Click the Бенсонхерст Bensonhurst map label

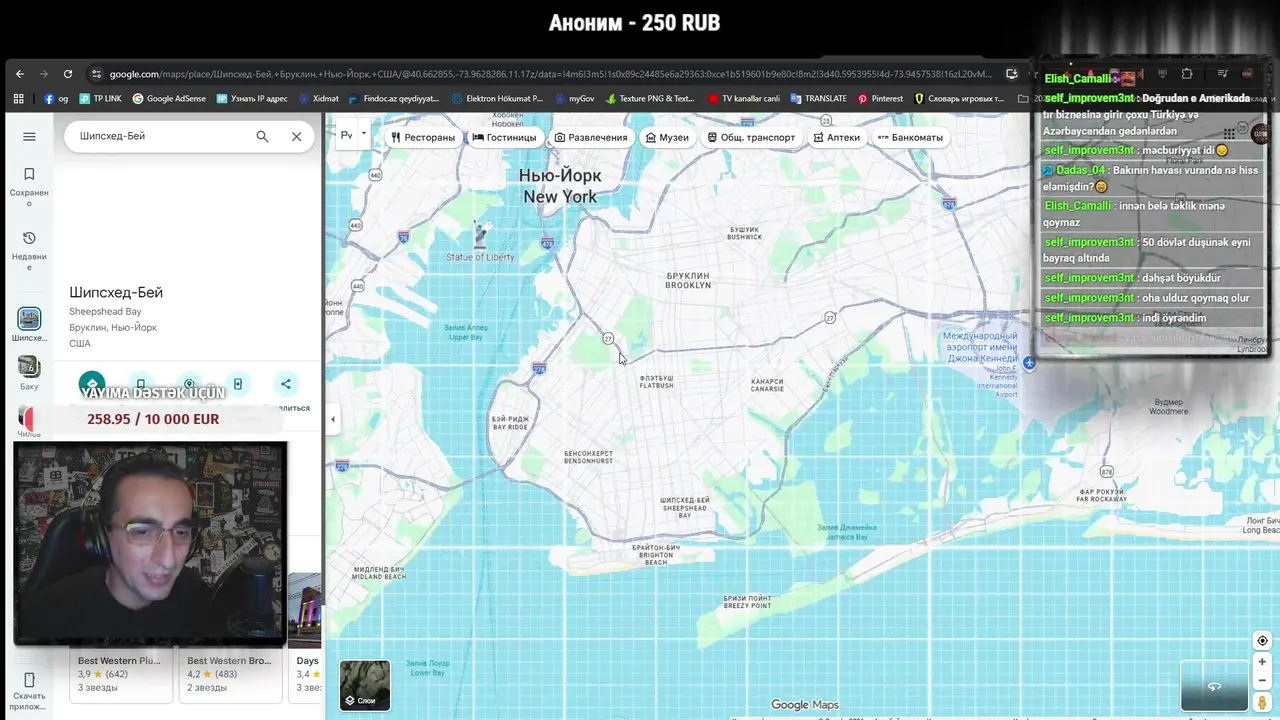point(588,457)
